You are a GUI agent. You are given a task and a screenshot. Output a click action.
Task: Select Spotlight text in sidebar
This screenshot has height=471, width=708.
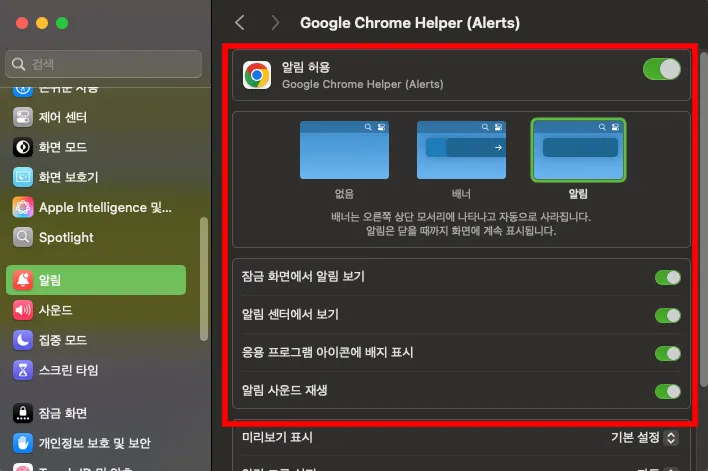coord(66,238)
